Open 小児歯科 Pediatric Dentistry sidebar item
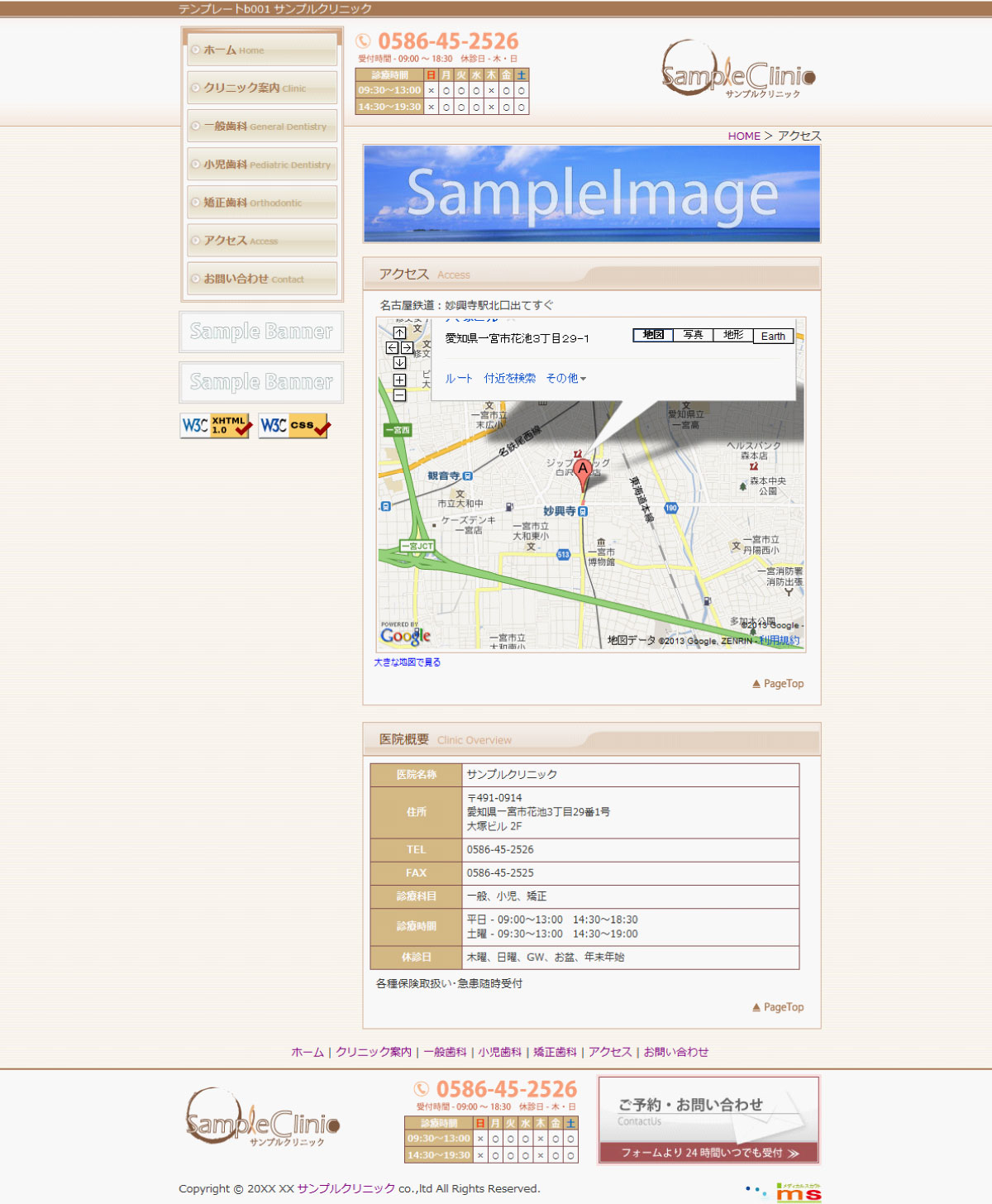992x1204 pixels. click(x=261, y=165)
